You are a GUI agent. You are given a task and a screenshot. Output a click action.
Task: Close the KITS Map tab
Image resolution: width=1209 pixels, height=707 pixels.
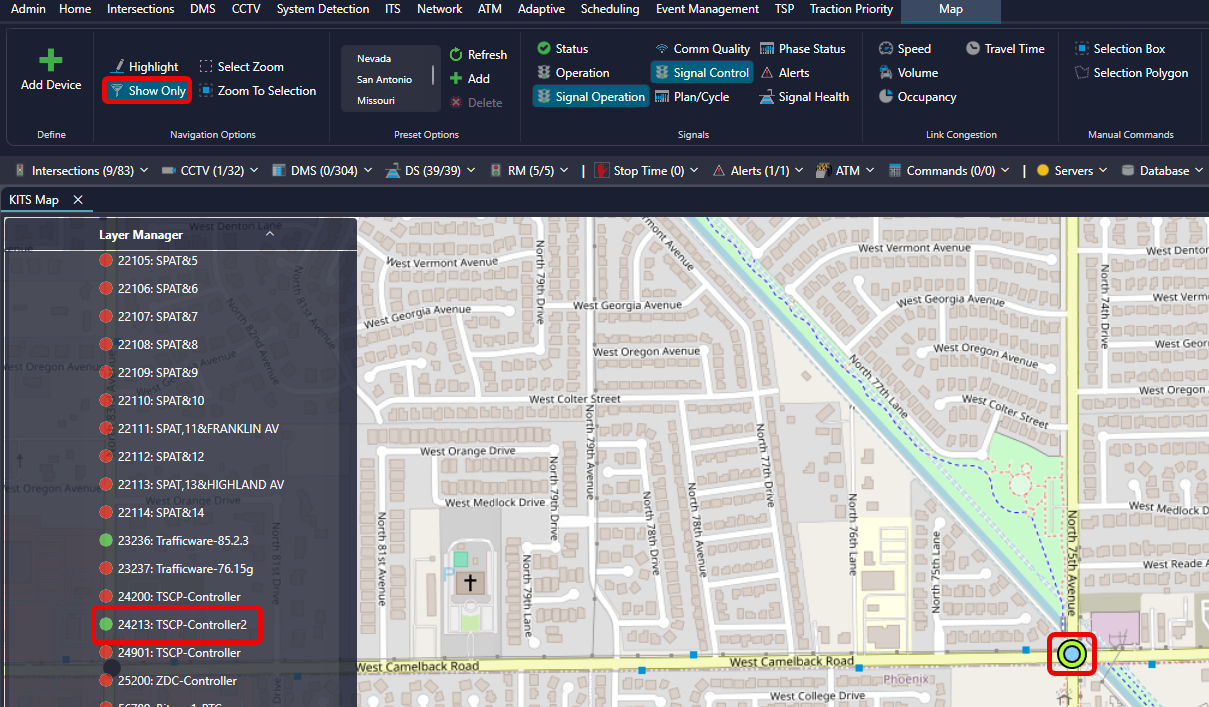pyautogui.click(x=77, y=200)
